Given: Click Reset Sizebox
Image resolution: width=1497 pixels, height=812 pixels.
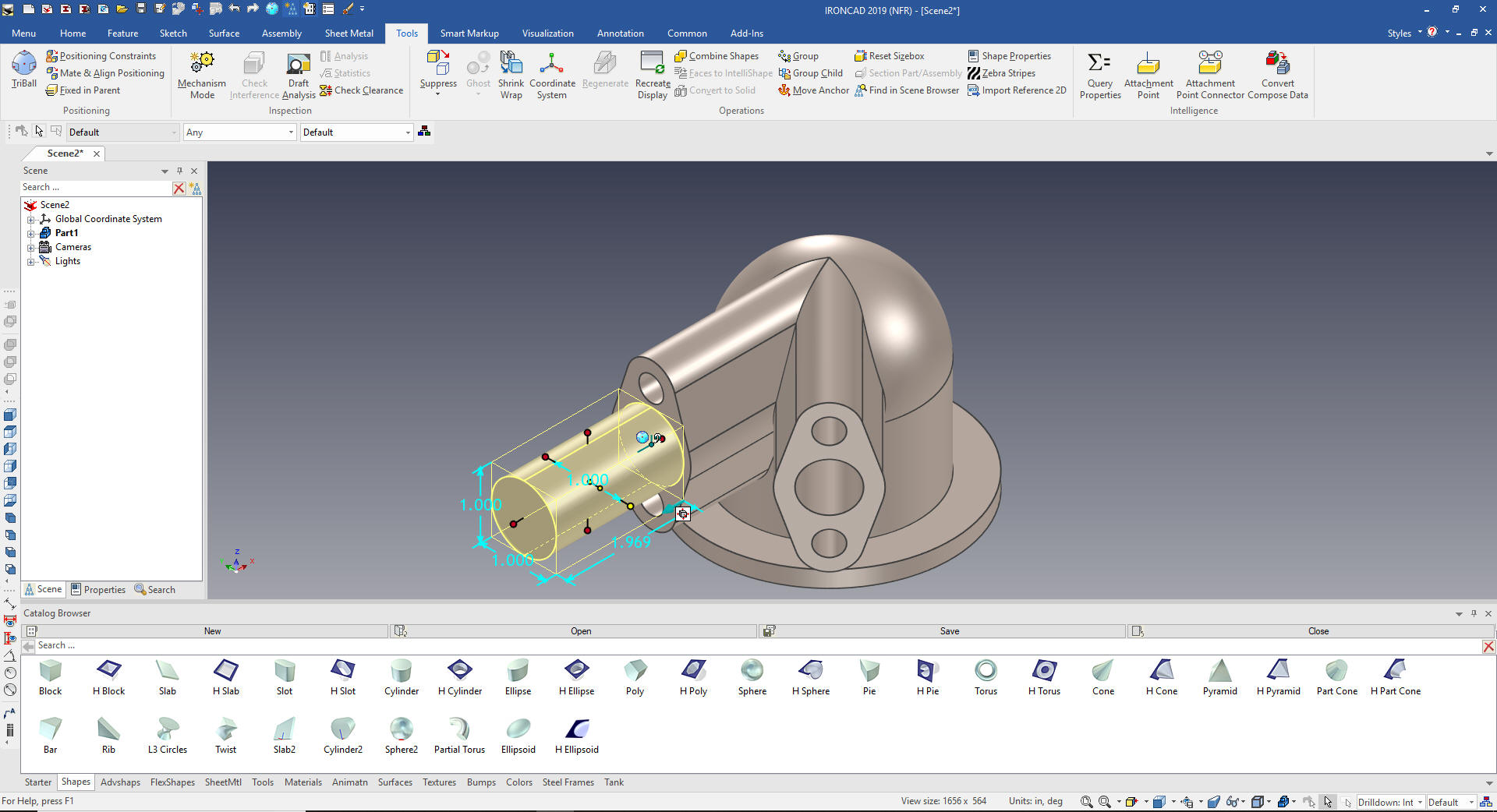Looking at the screenshot, I should click(889, 56).
